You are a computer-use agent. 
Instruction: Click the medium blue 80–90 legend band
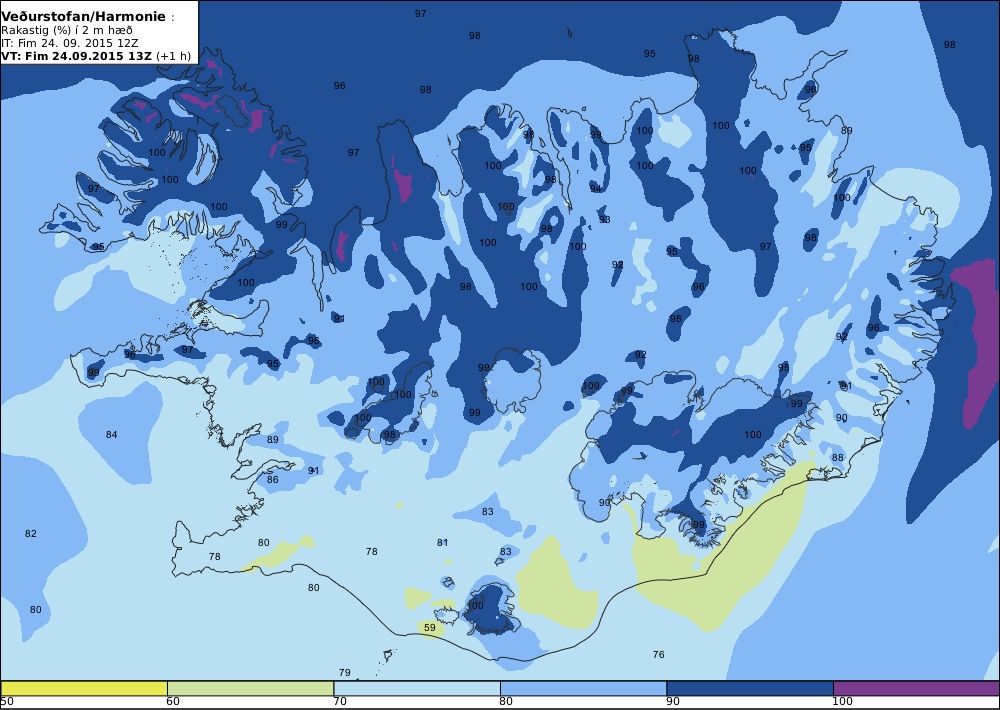[x=584, y=688]
